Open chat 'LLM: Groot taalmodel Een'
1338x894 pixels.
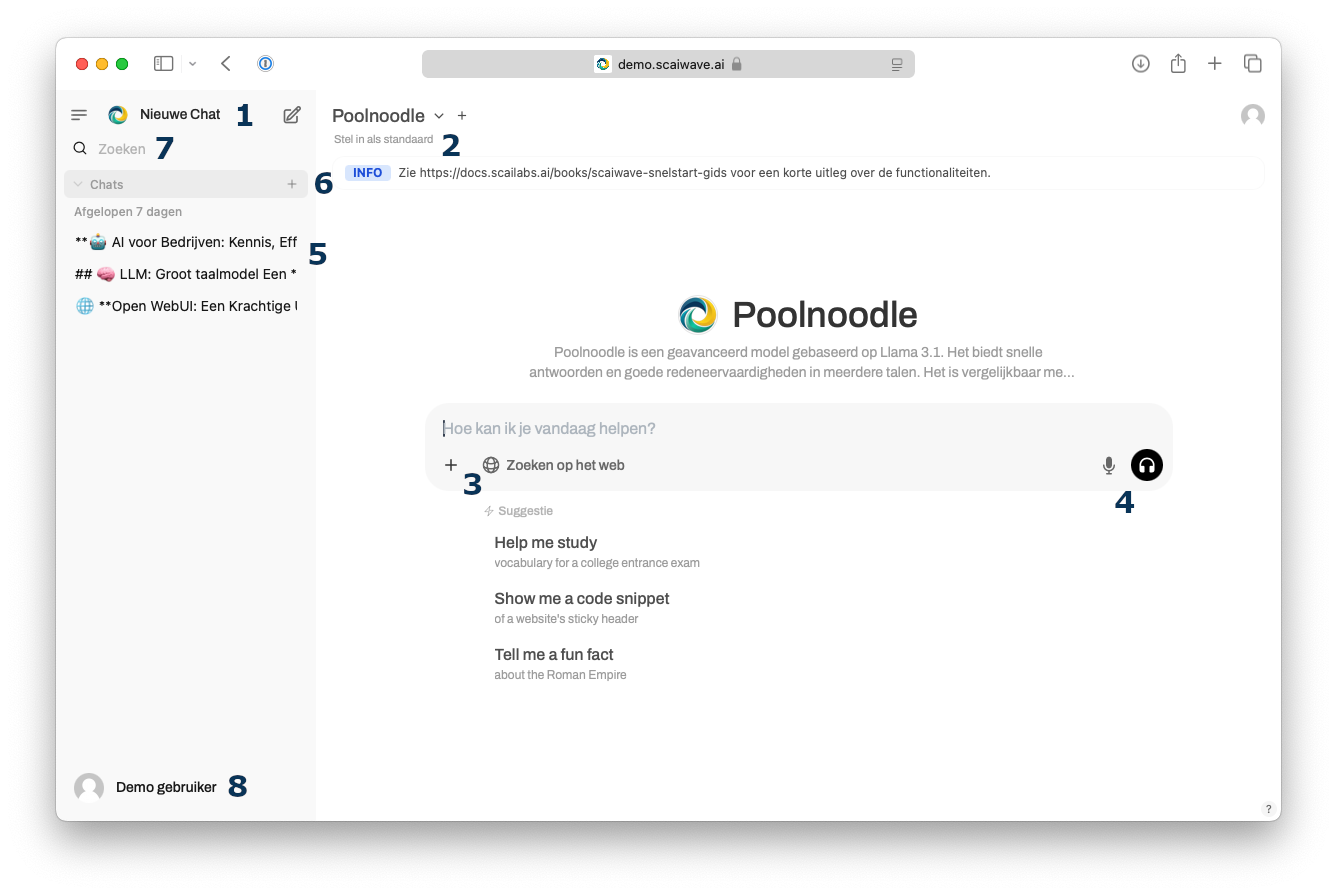186,274
